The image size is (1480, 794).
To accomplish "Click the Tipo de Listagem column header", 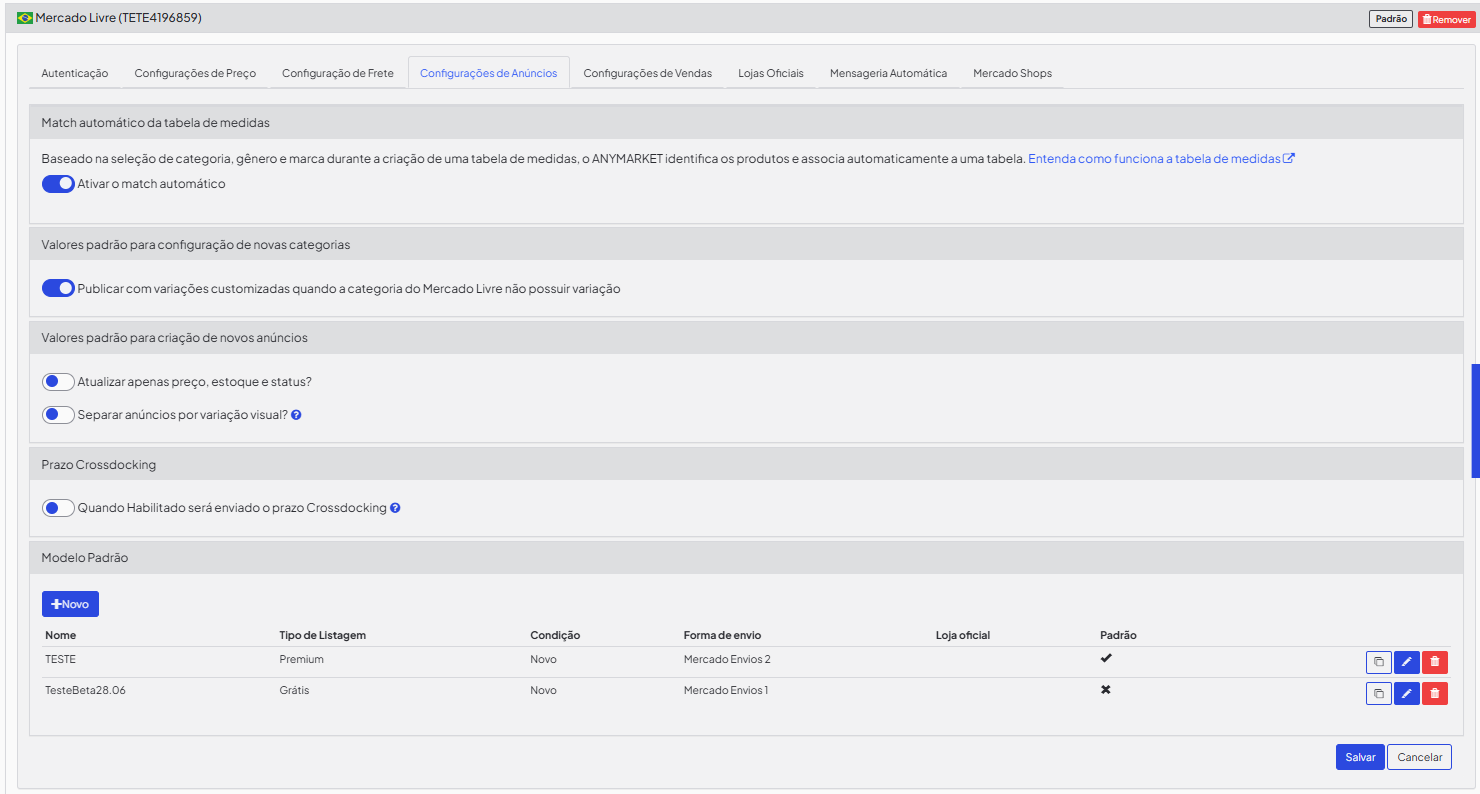I will coord(322,635).
